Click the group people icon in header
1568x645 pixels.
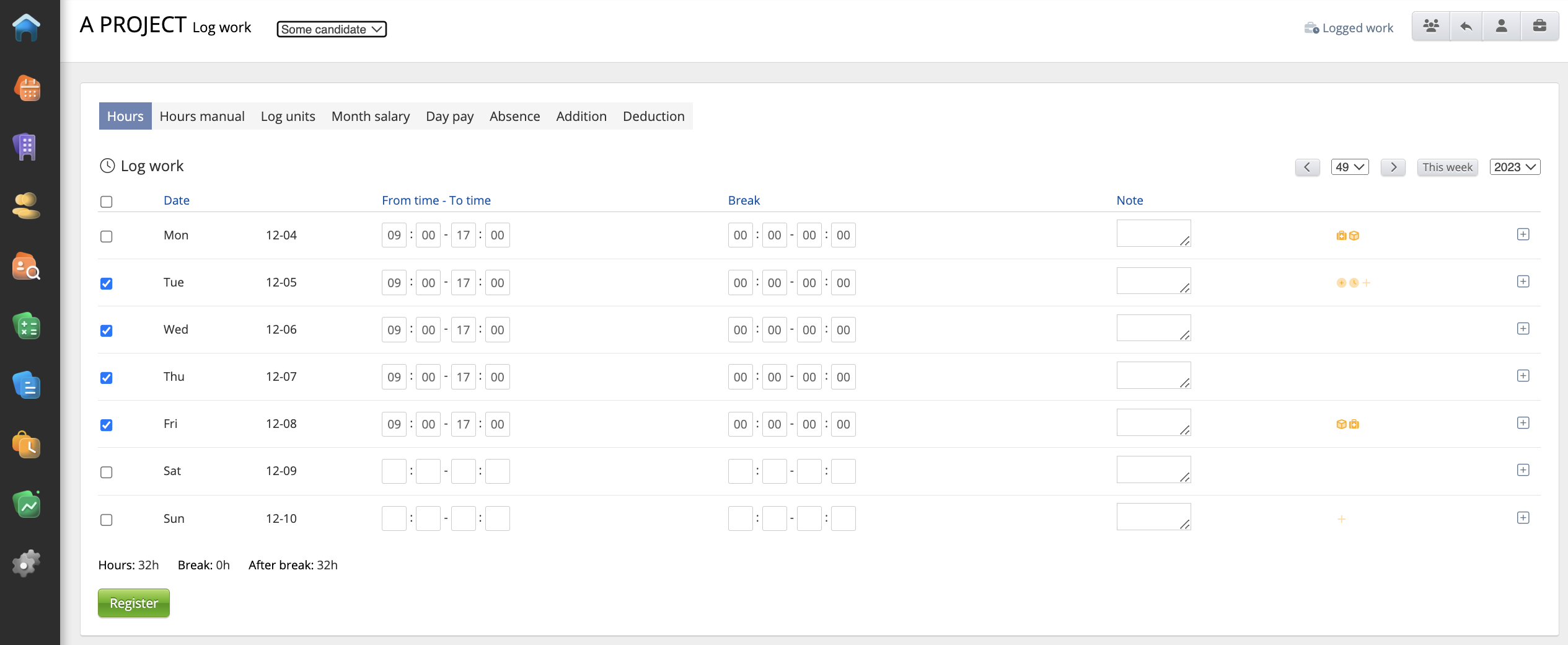(1430, 26)
